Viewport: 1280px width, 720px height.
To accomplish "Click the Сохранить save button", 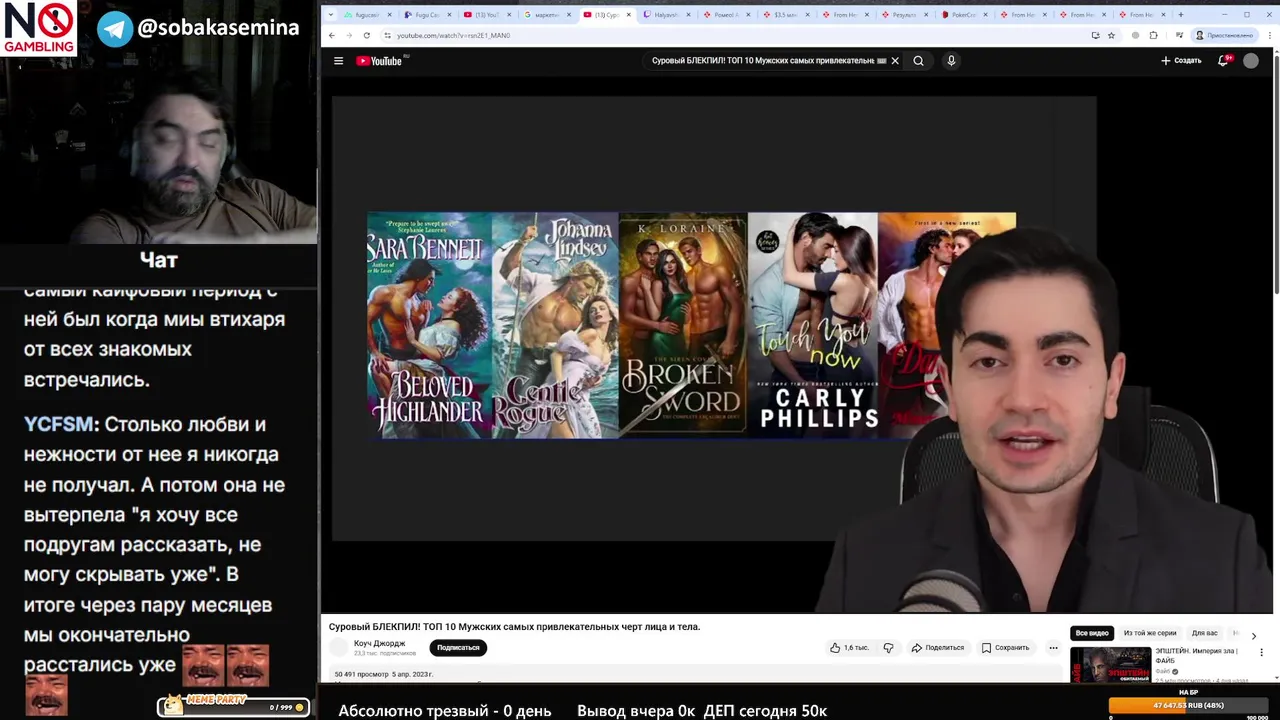I will [x=1006, y=648].
